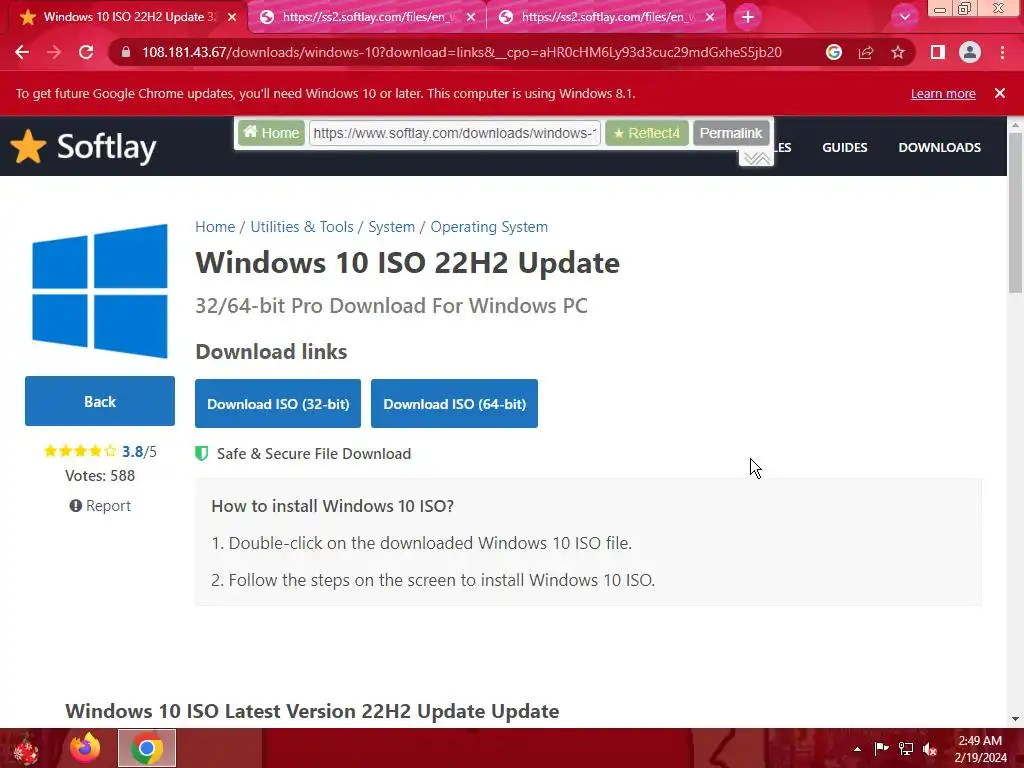Click the Votes: 588 text

point(100,475)
